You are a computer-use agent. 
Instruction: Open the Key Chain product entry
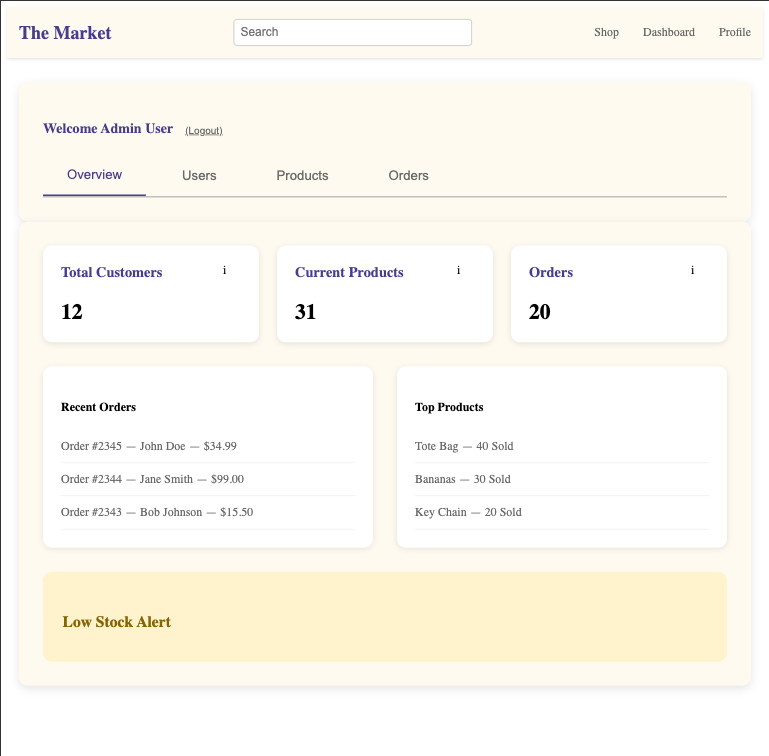(562, 512)
